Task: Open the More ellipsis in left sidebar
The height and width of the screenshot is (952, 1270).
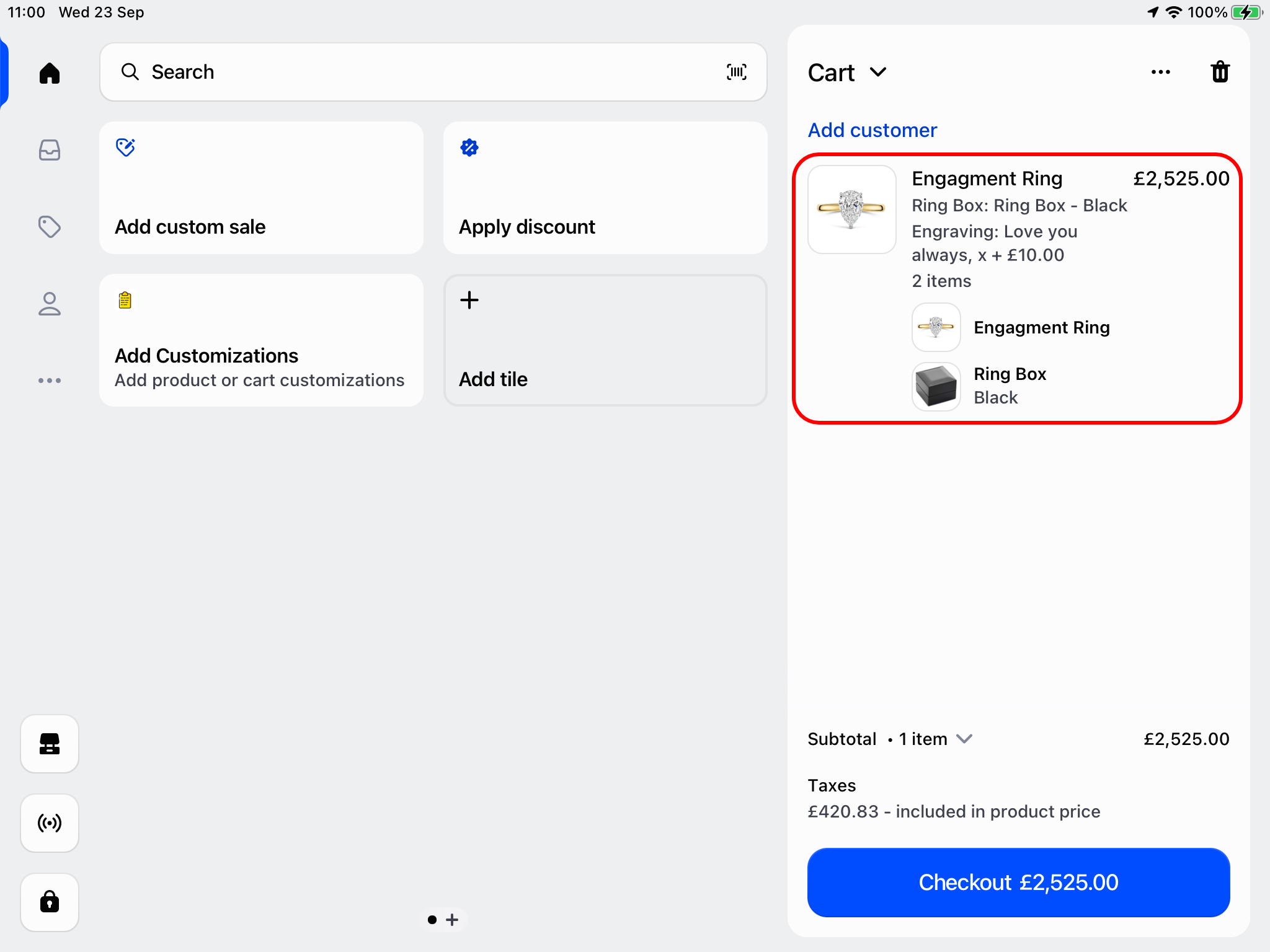Action: point(50,381)
